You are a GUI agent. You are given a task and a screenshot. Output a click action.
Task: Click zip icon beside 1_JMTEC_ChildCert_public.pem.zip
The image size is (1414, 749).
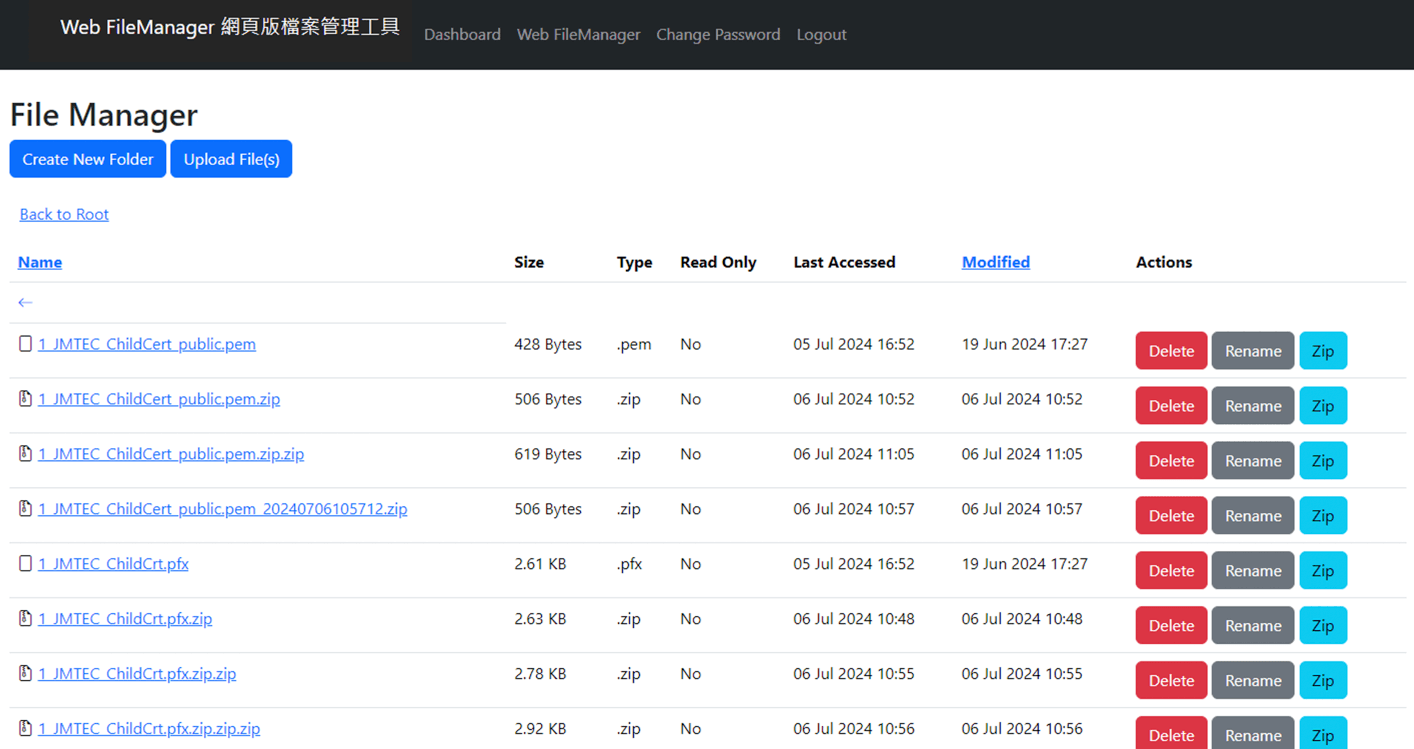[x=26, y=399]
